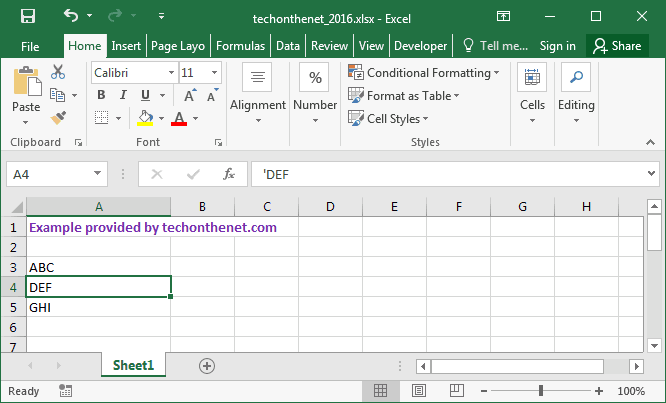
Task: Click the Sign in link
Action: tap(557, 46)
